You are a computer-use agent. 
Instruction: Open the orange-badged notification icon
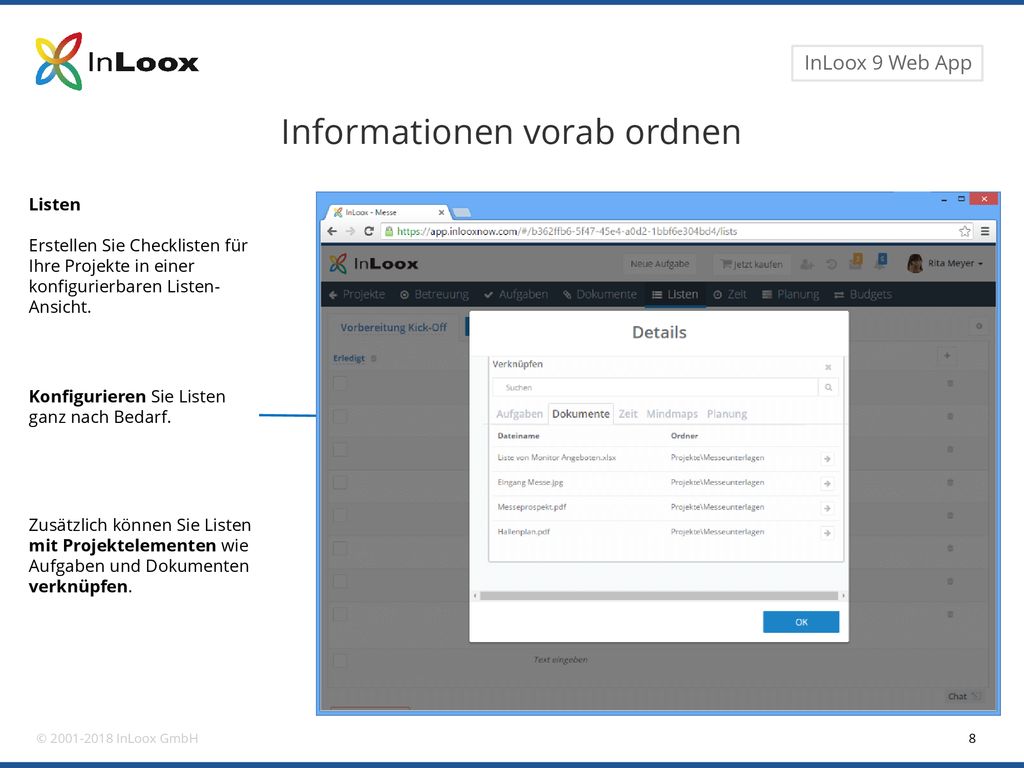(856, 262)
